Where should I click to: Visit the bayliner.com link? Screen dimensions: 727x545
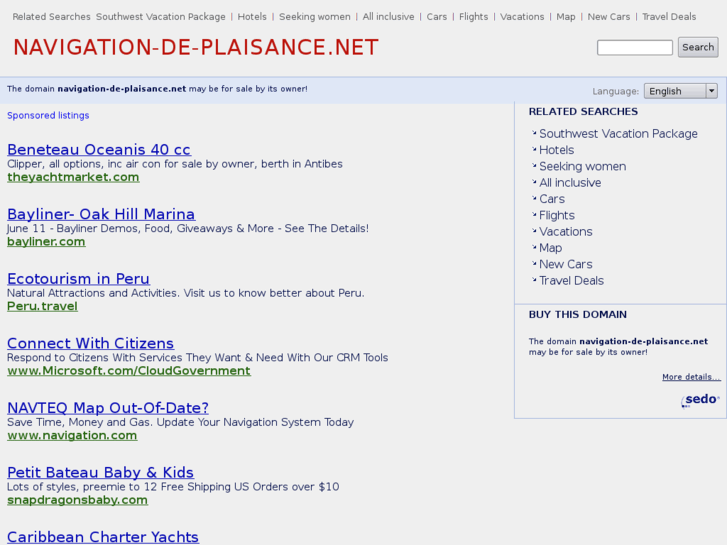click(x=46, y=242)
